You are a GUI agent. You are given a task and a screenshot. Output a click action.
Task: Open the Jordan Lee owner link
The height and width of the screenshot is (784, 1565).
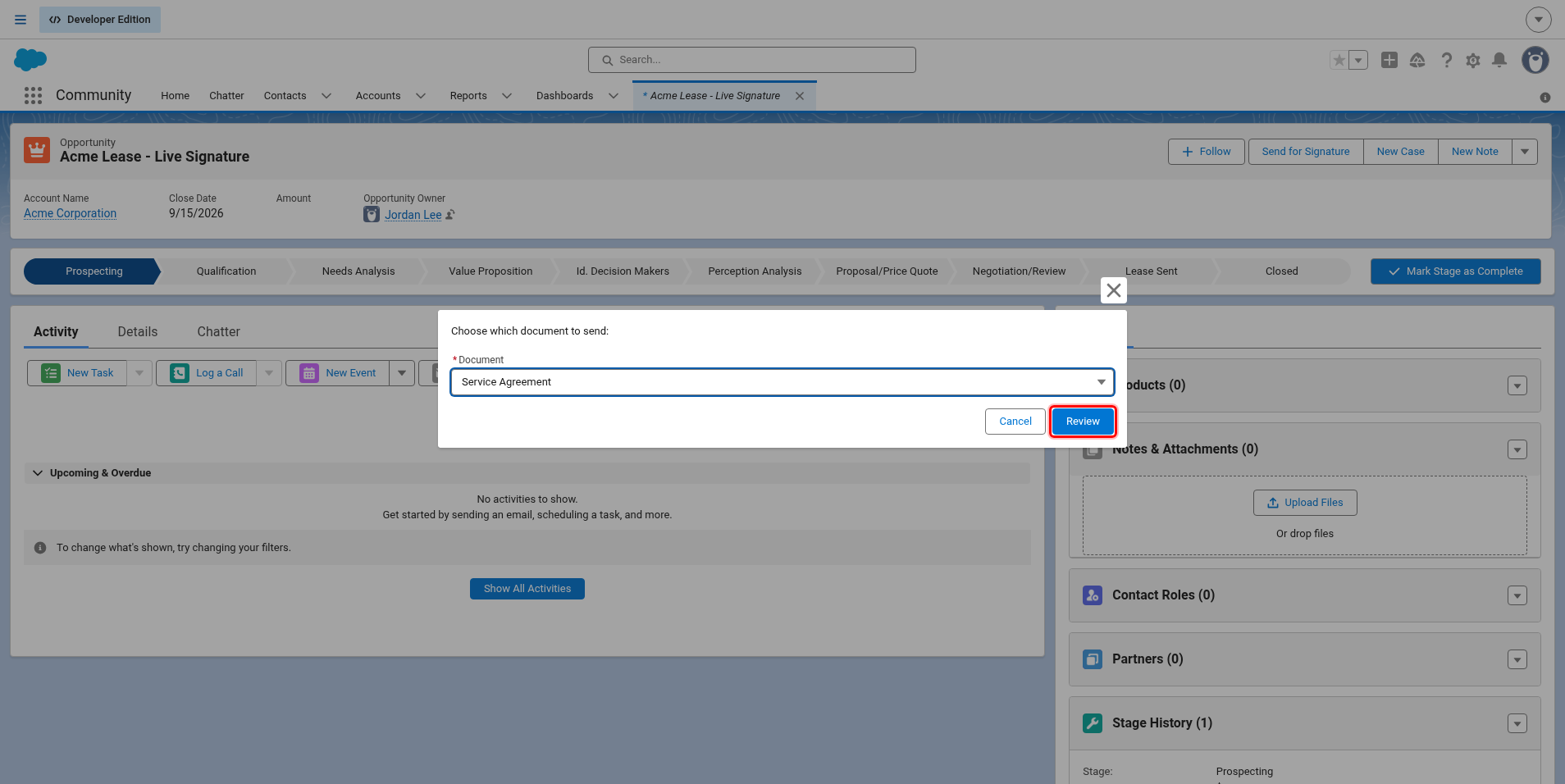[413, 215]
